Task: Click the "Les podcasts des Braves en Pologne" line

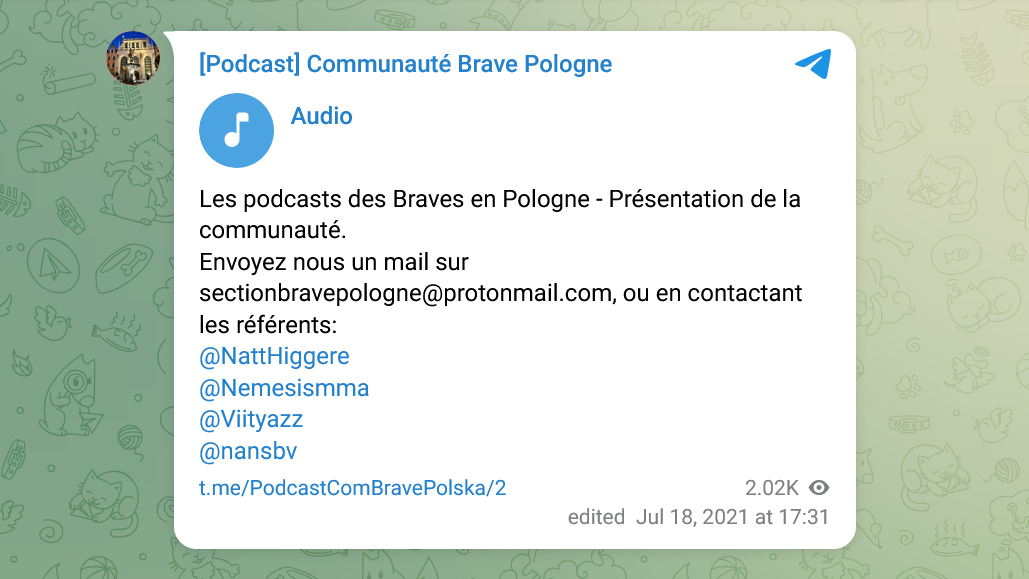Action: 394,199
